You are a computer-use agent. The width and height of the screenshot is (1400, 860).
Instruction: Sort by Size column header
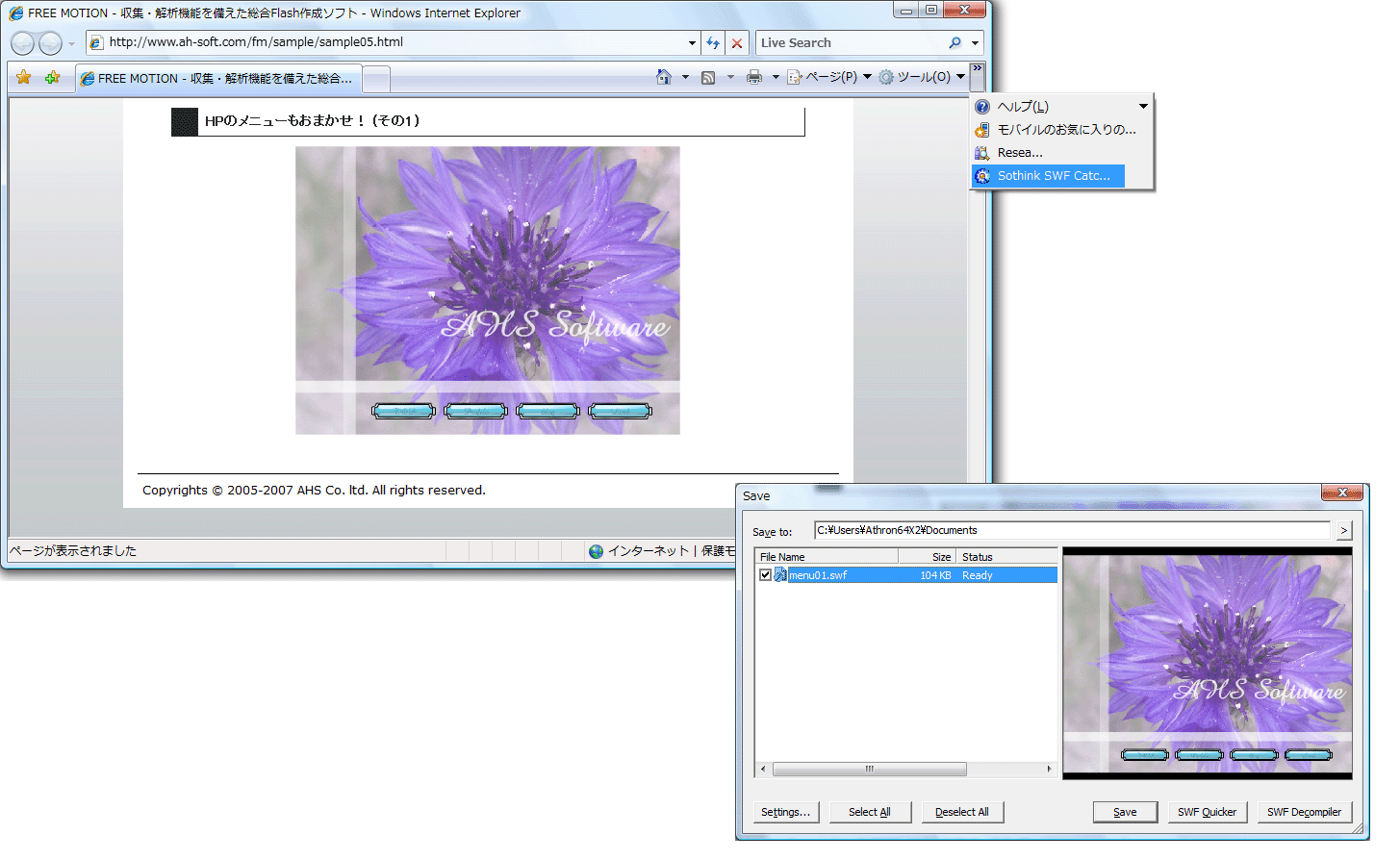point(928,557)
